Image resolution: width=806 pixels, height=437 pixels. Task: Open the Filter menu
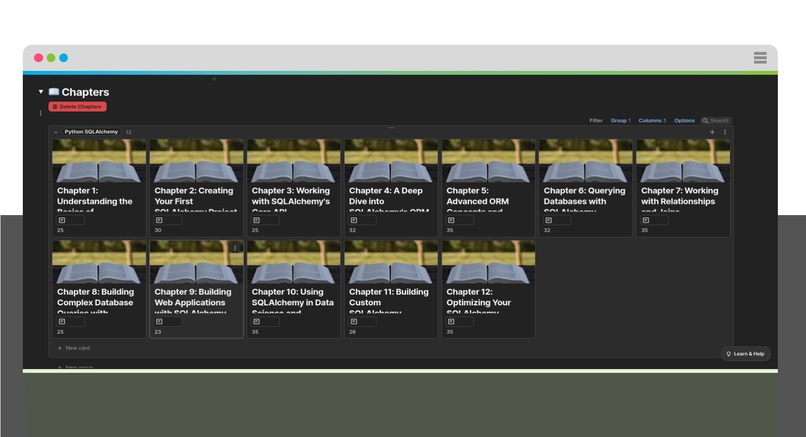point(596,120)
